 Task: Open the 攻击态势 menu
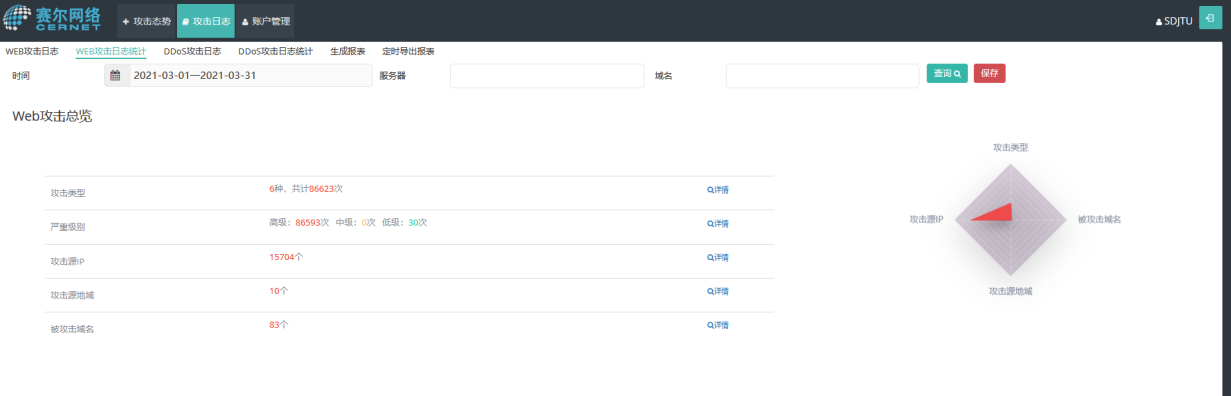tap(147, 21)
